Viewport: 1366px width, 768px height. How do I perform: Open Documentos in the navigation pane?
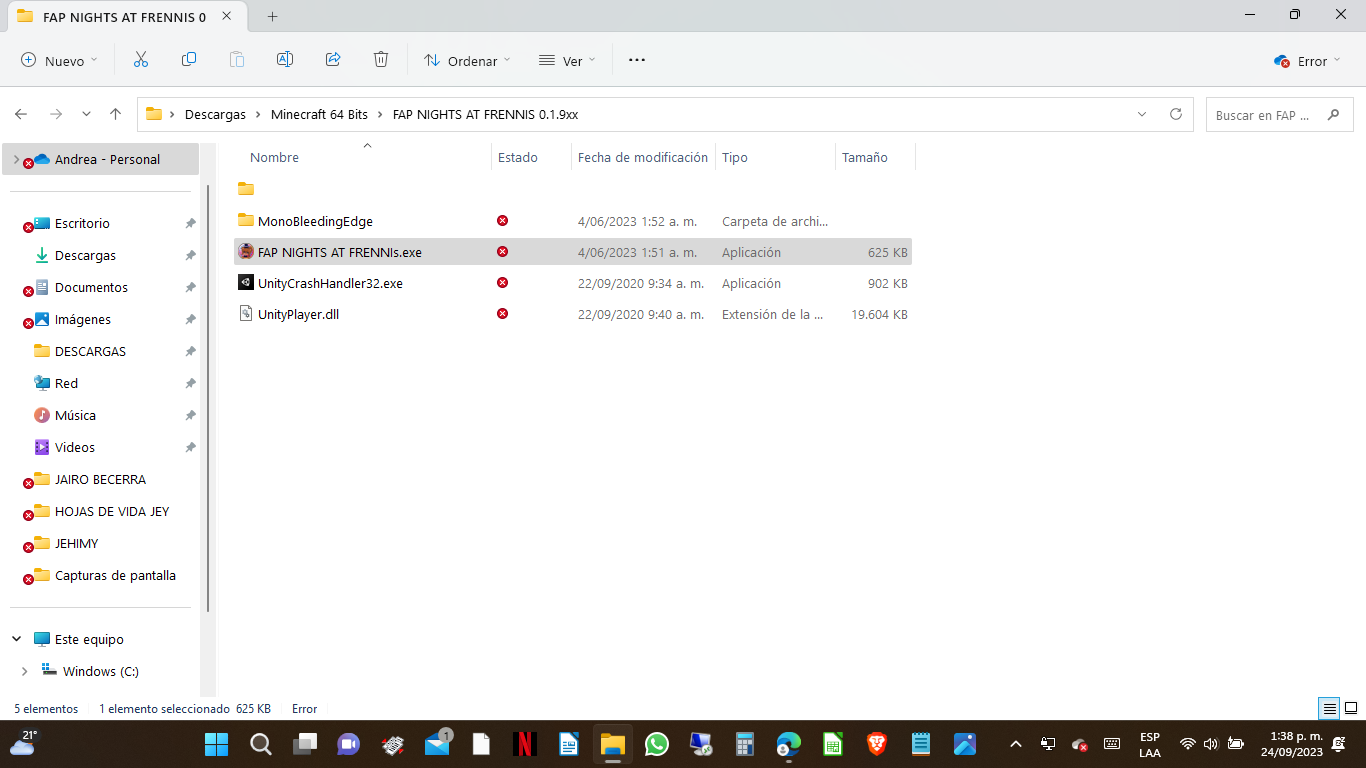91,287
